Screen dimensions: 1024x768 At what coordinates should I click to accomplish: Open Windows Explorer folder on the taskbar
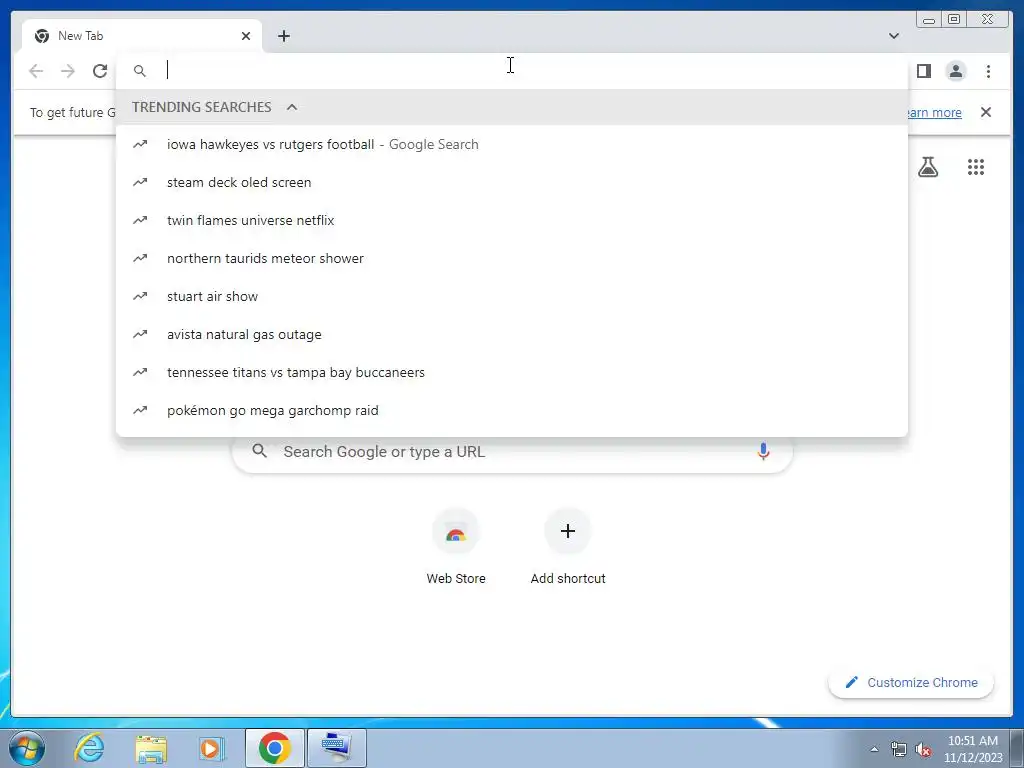coord(151,748)
